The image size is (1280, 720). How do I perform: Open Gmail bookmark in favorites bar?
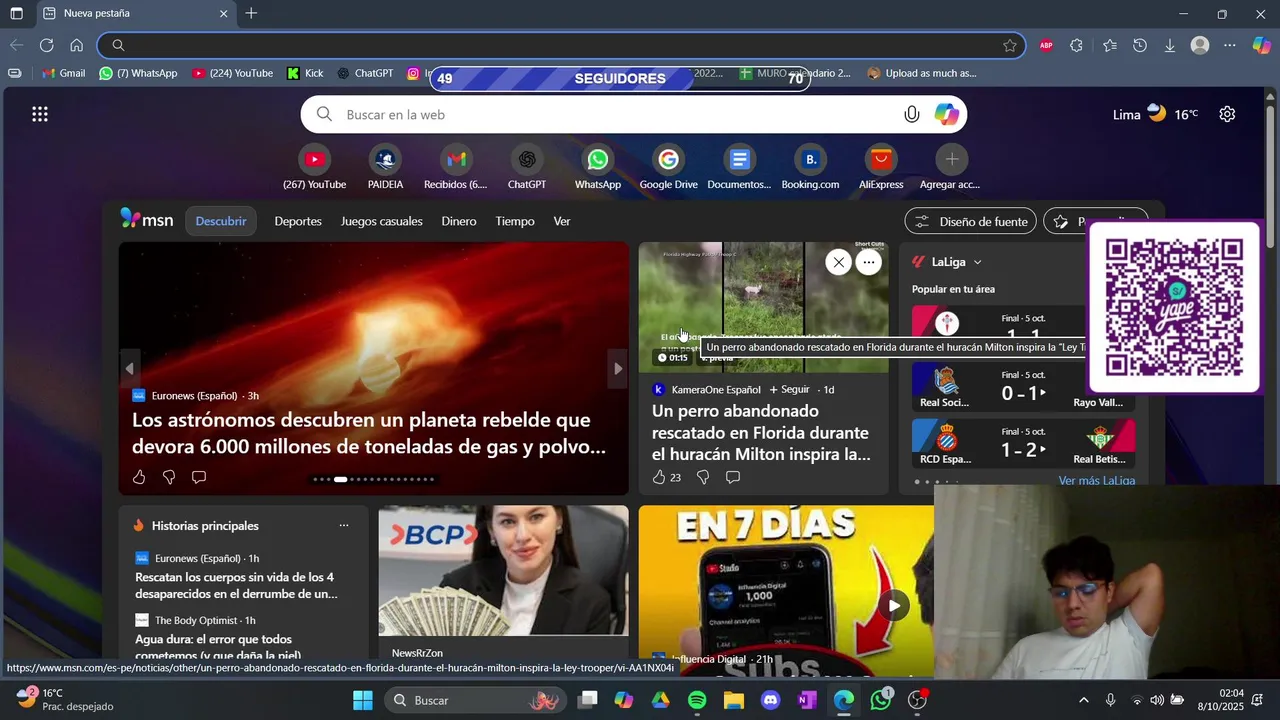(x=63, y=73)
